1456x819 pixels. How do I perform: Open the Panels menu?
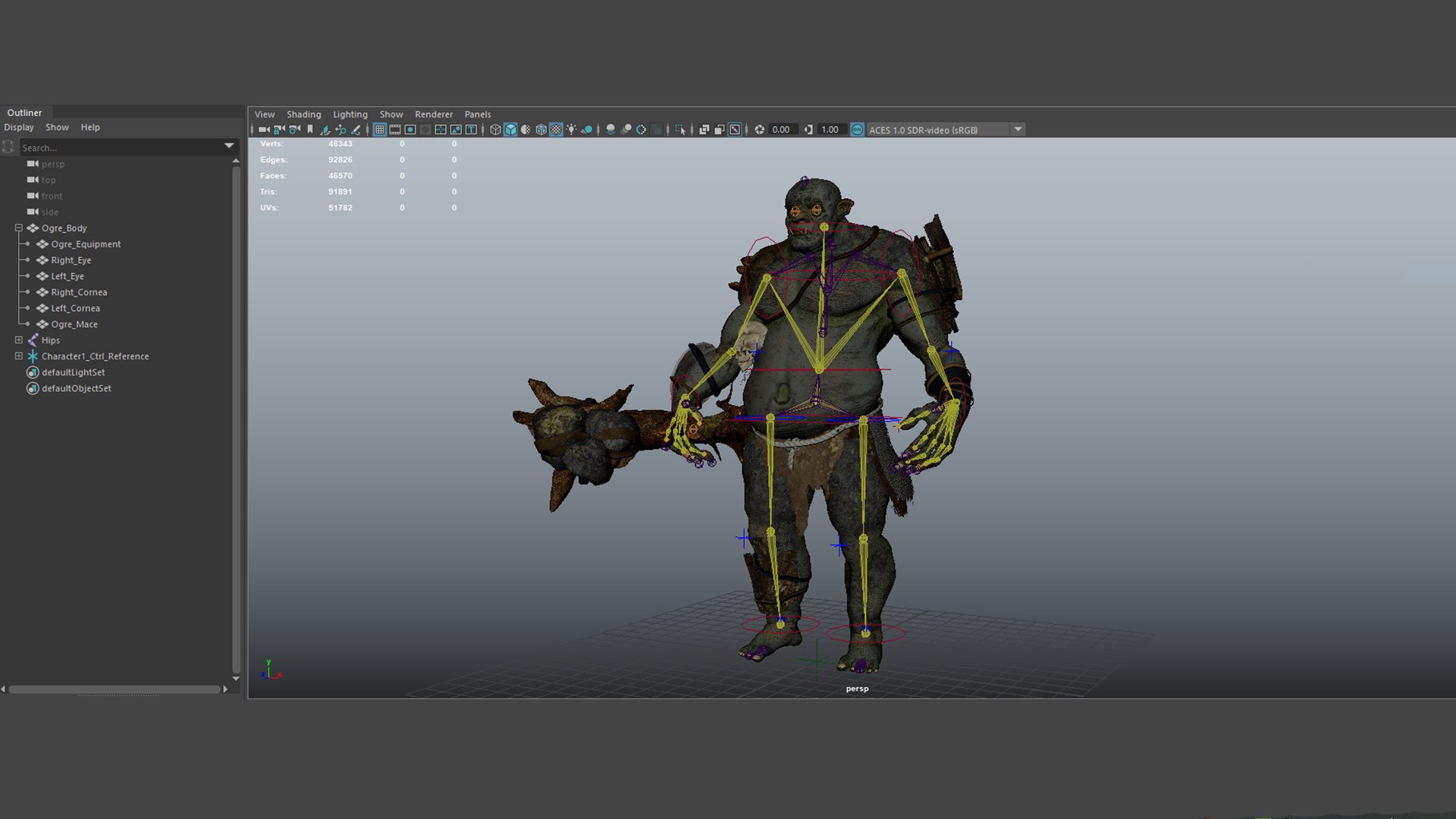pyautogui.click(x=478, y=115)
